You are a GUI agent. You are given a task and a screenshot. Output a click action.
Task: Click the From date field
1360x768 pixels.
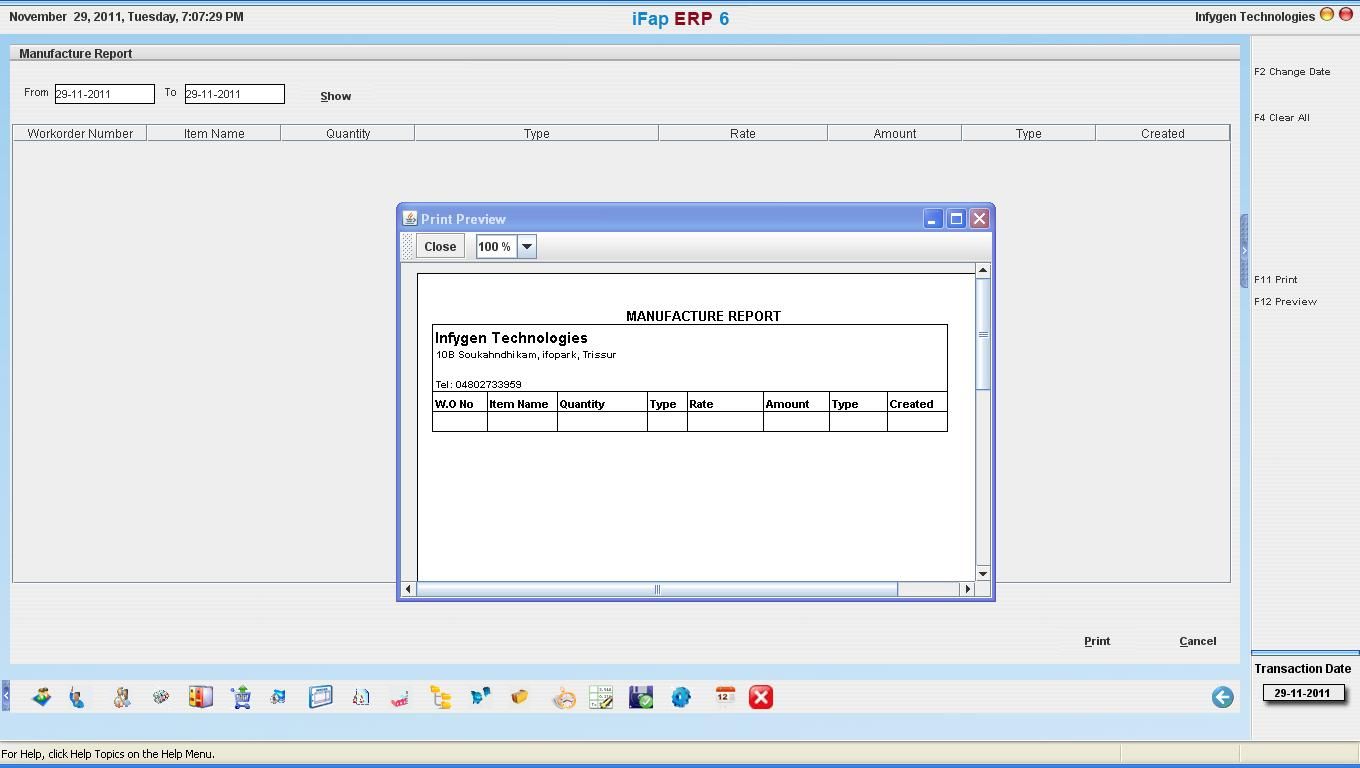[x=105, y=94]
